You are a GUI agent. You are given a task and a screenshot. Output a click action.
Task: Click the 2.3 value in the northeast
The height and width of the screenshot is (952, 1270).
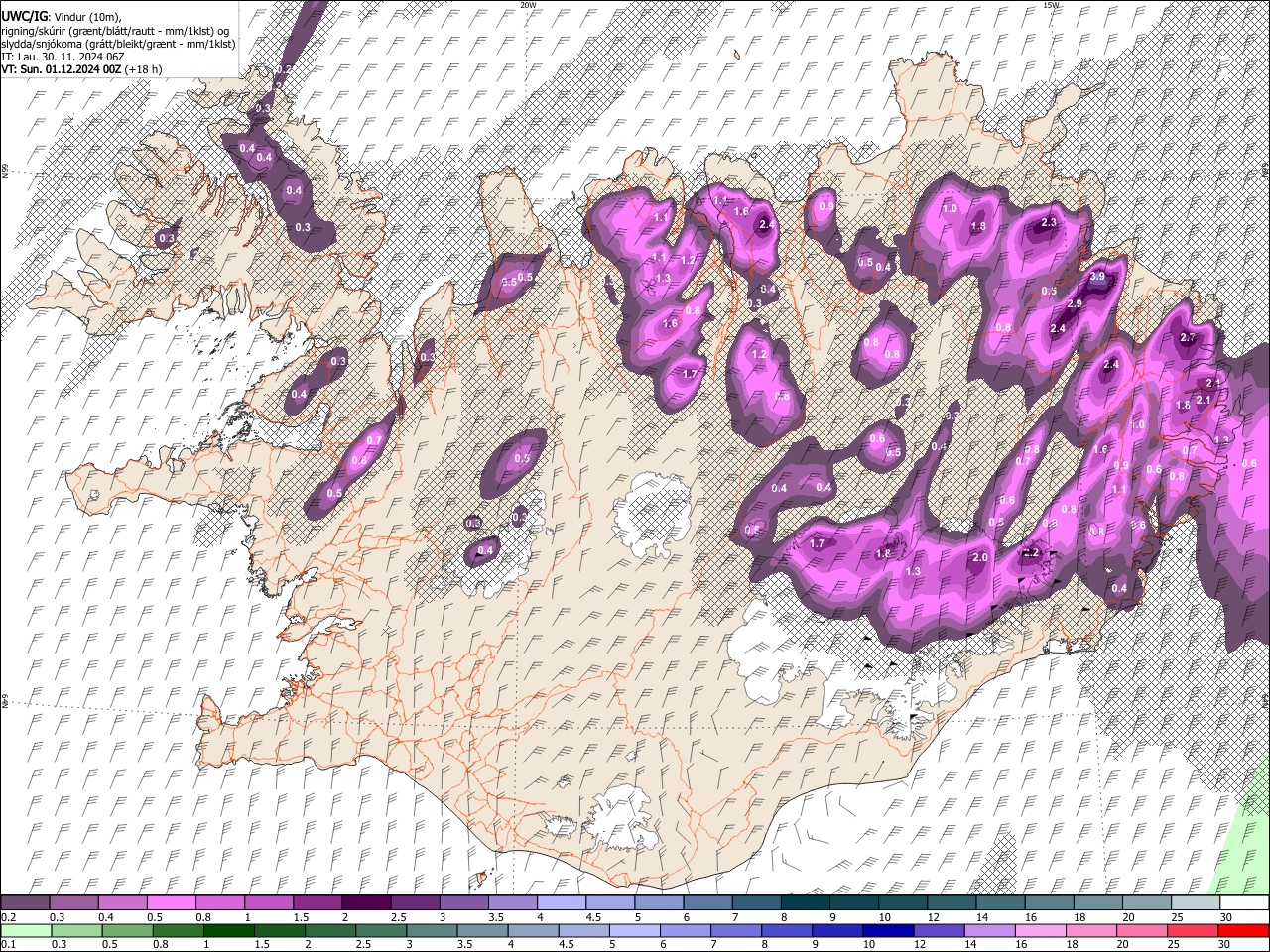(1049, 223)
